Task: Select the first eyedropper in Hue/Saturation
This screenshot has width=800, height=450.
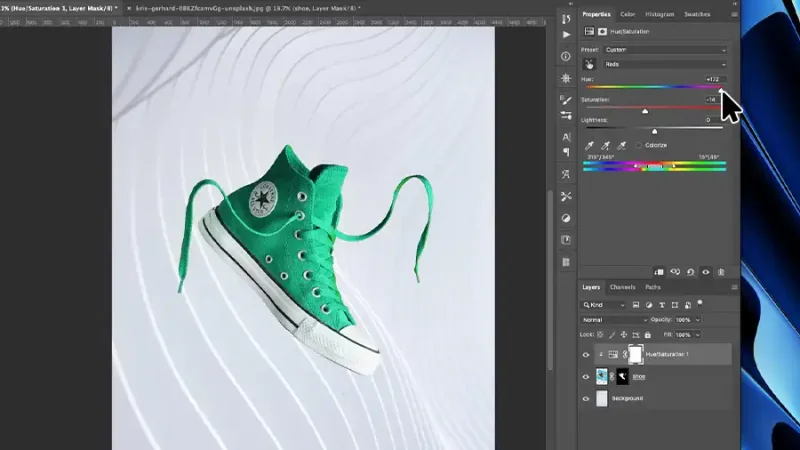Action: point(589,145)
